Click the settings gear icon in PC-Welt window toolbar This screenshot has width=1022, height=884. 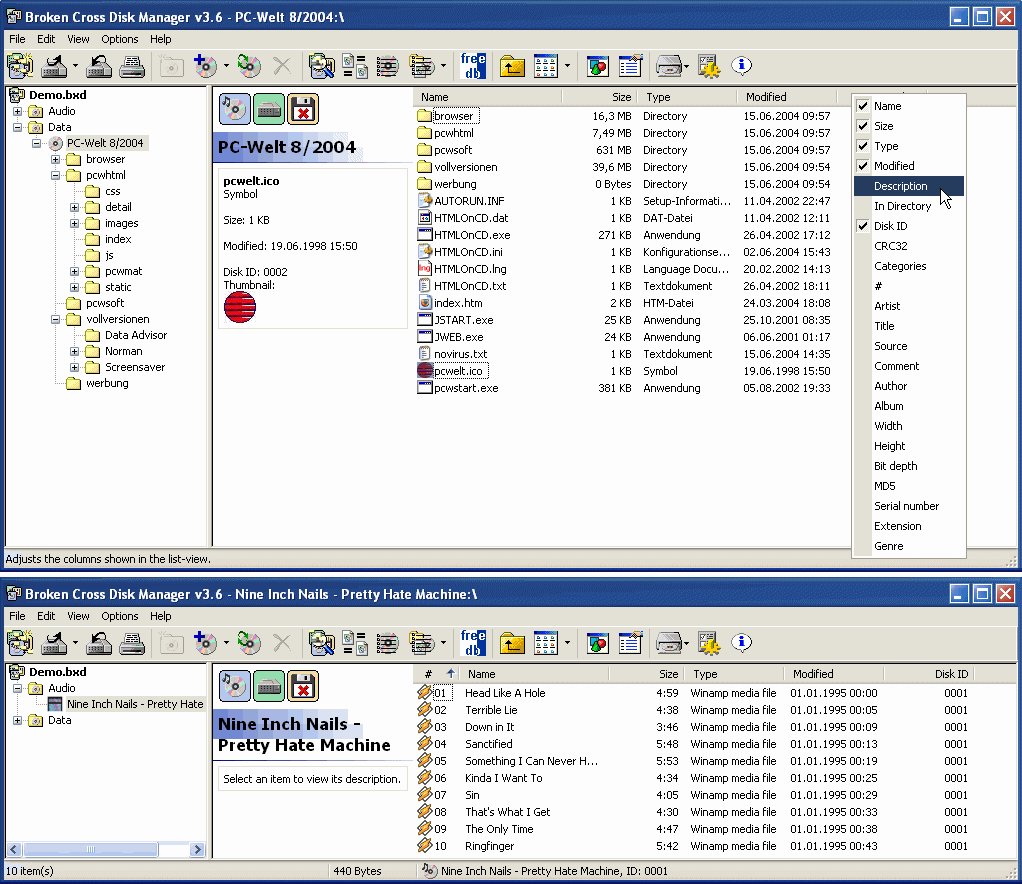708,66
